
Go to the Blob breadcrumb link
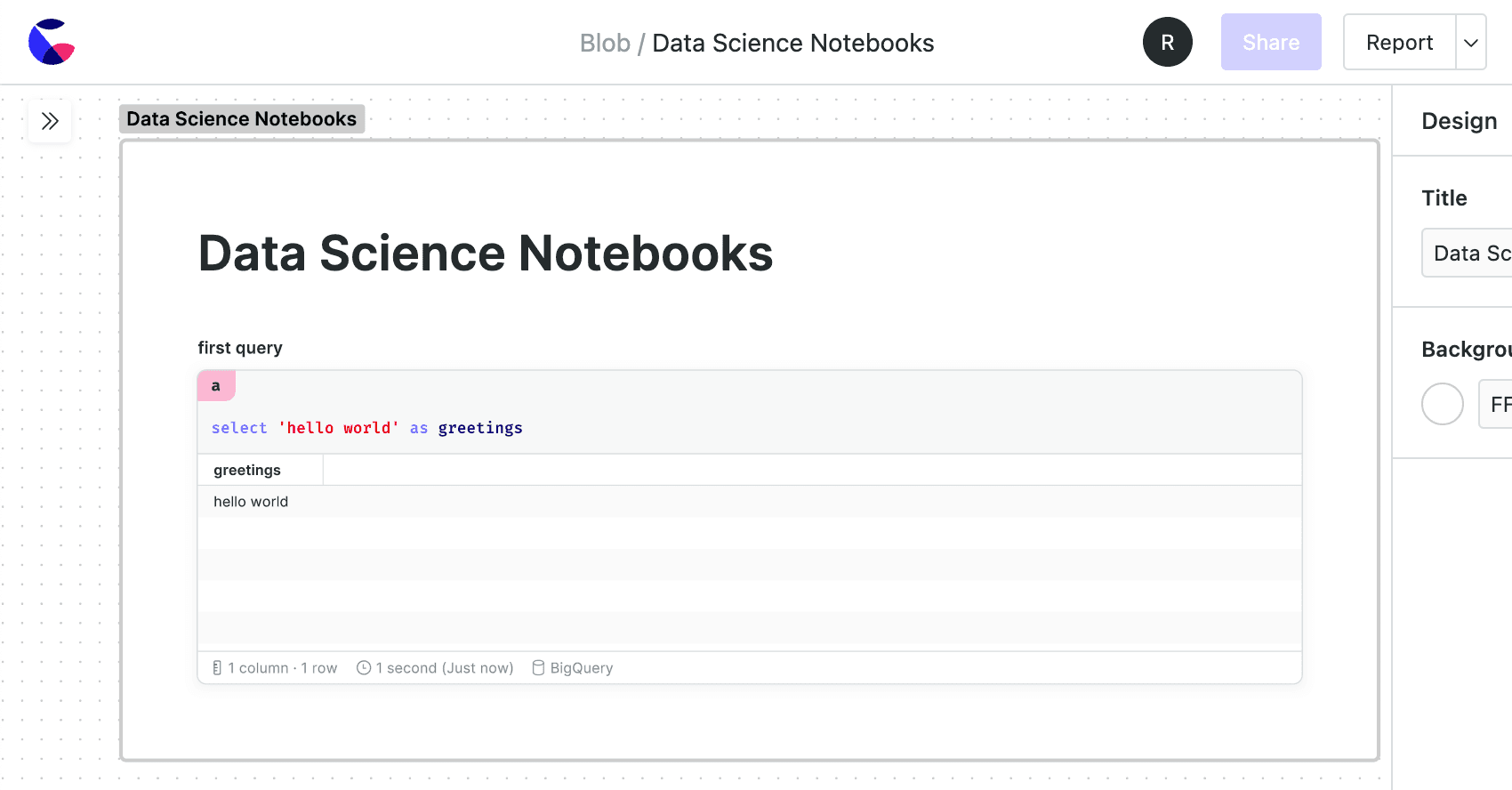click(605, 43)
